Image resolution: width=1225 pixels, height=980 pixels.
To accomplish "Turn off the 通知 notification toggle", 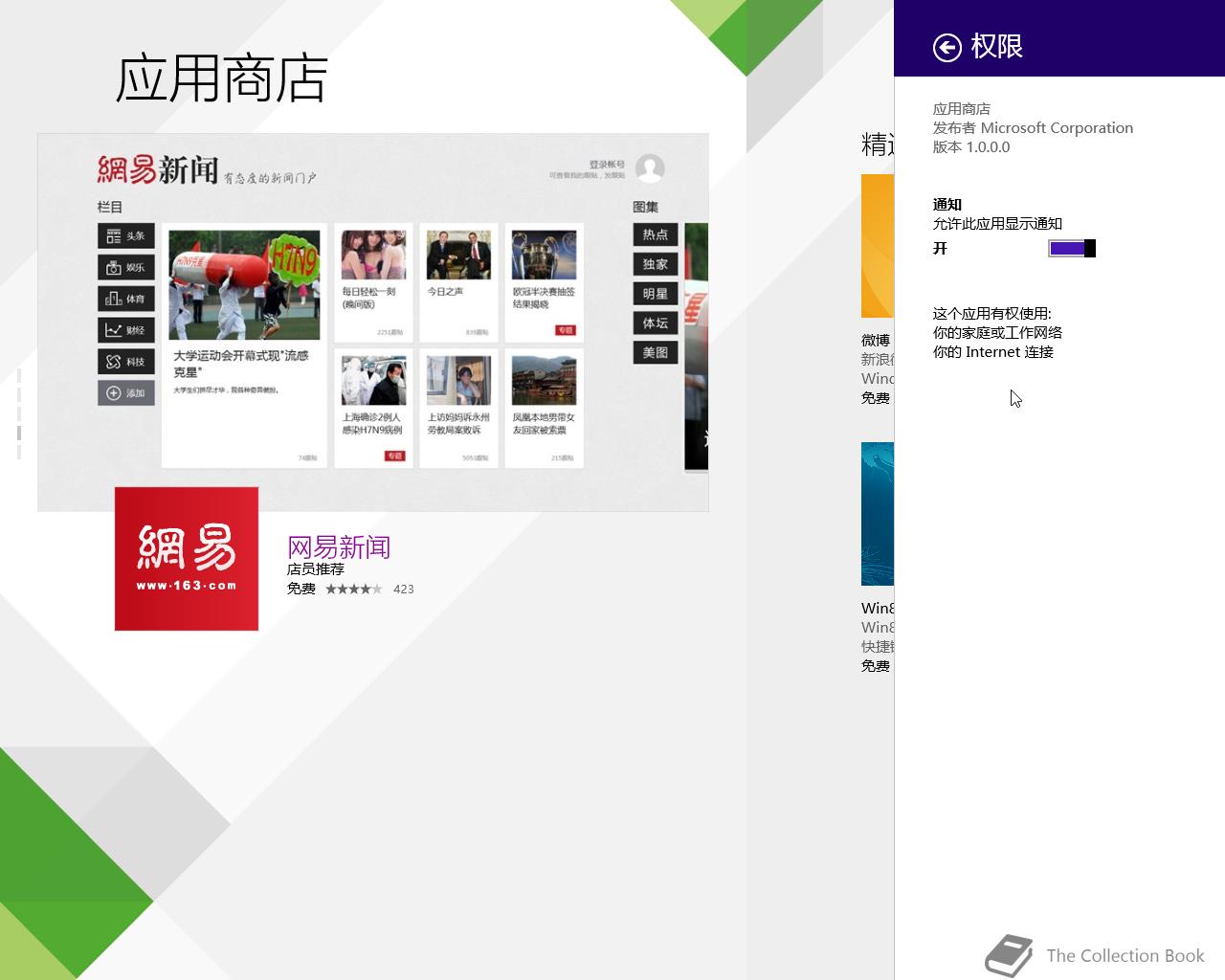I will coord(1072,249).
